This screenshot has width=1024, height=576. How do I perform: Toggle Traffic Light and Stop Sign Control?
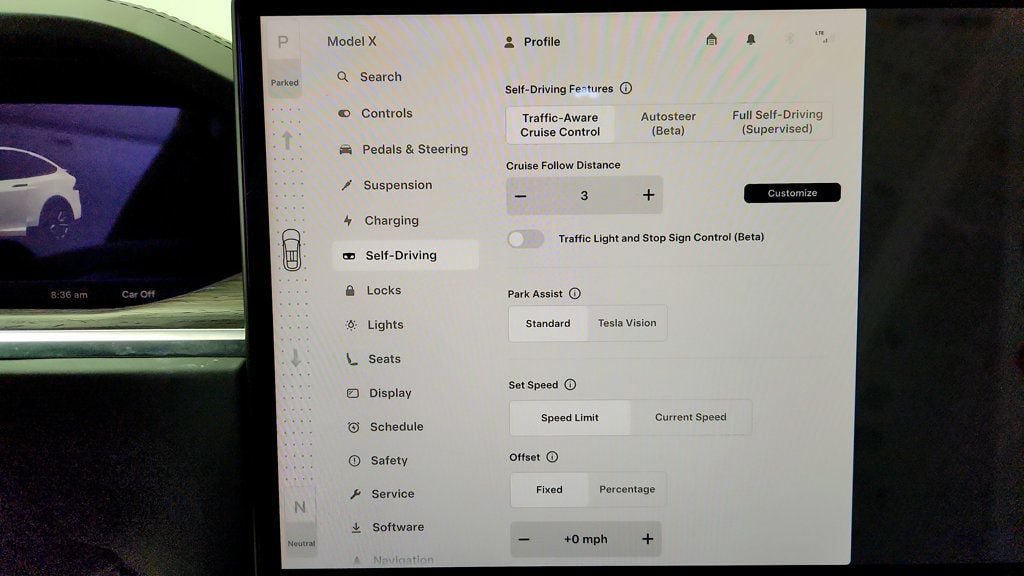[x=525, y=239]
